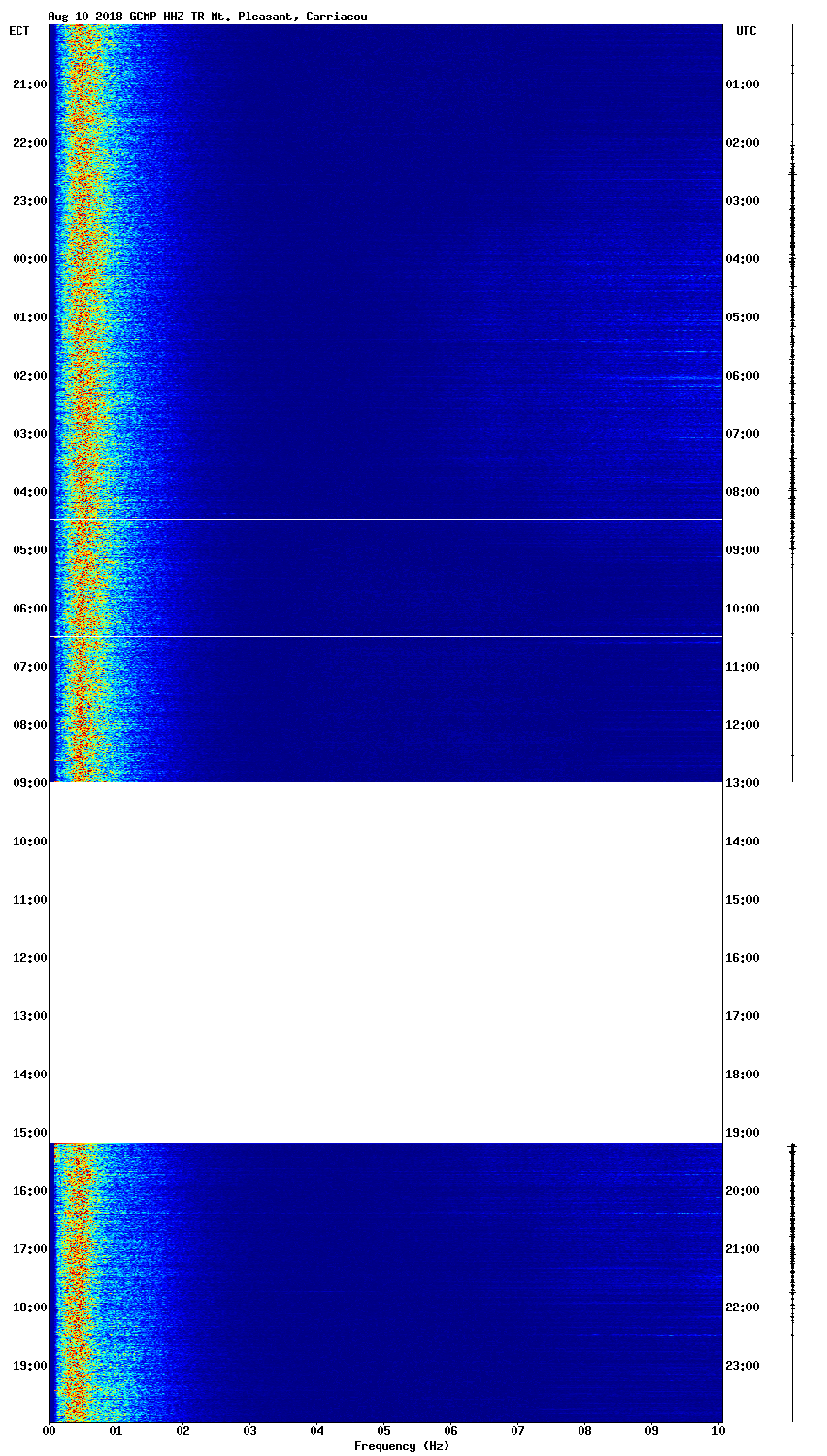This screenshot has width=827, height=1456.
Task: Click the title "Aug 10 2018 GCMP HHZ TR Mt. Pleasant, Carriacou"
Action: pyautogui.click(x=208, y=17)
